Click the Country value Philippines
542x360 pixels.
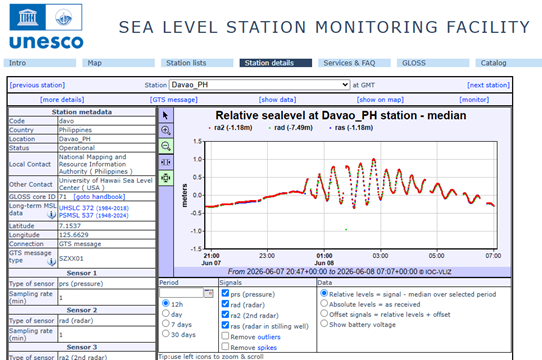(75, 130)
